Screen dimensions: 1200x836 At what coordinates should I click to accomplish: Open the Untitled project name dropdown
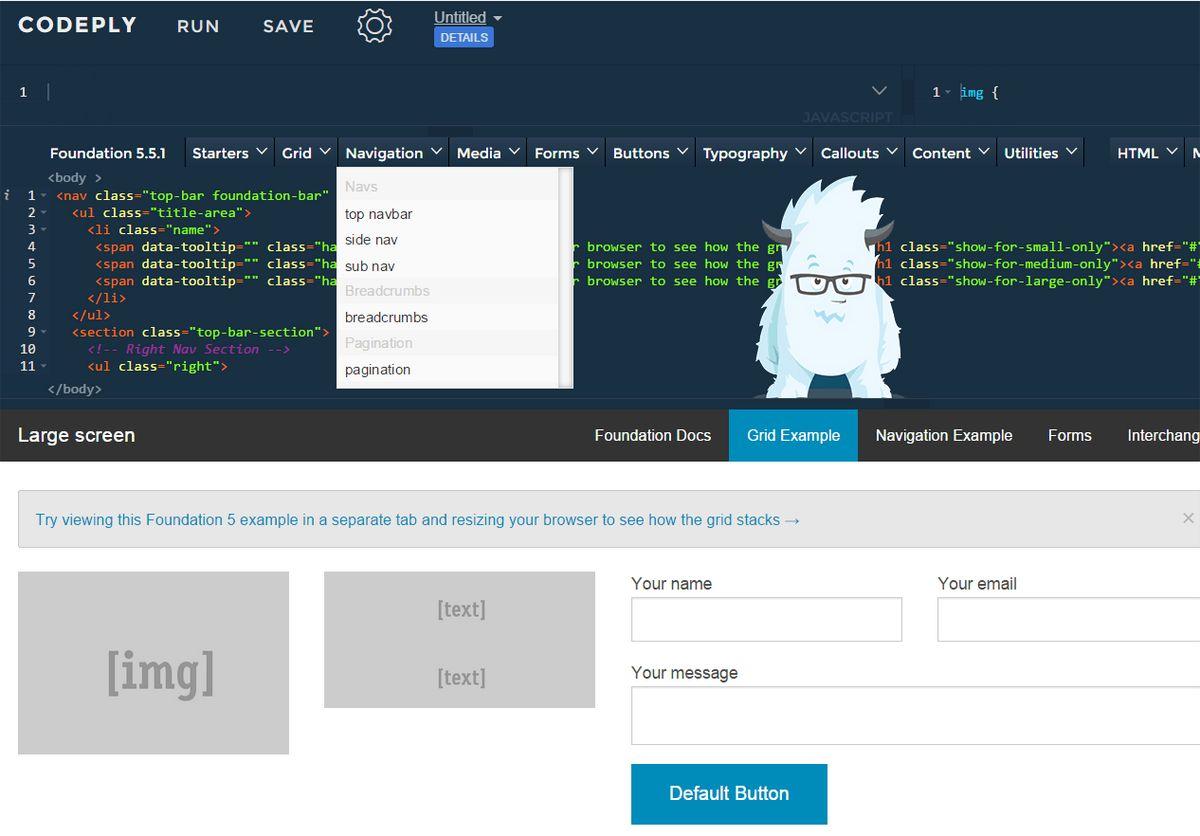point(467,17)
